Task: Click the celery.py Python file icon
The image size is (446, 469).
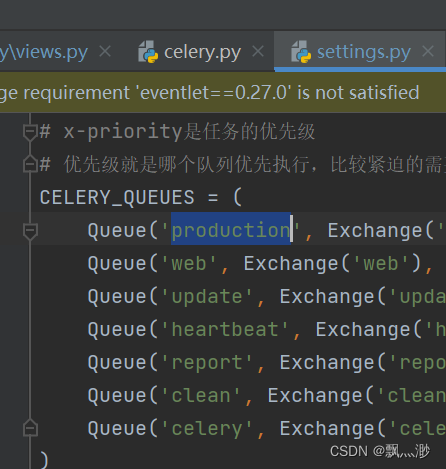Action: click(x=148, y=52)
